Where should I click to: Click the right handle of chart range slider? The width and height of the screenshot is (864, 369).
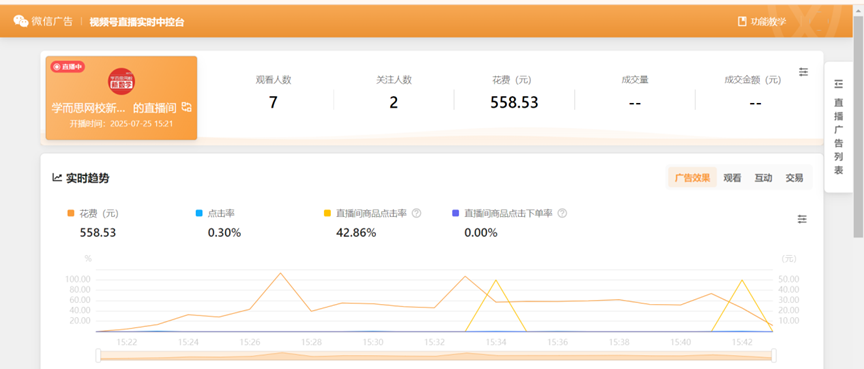click(x=773, y=356)
